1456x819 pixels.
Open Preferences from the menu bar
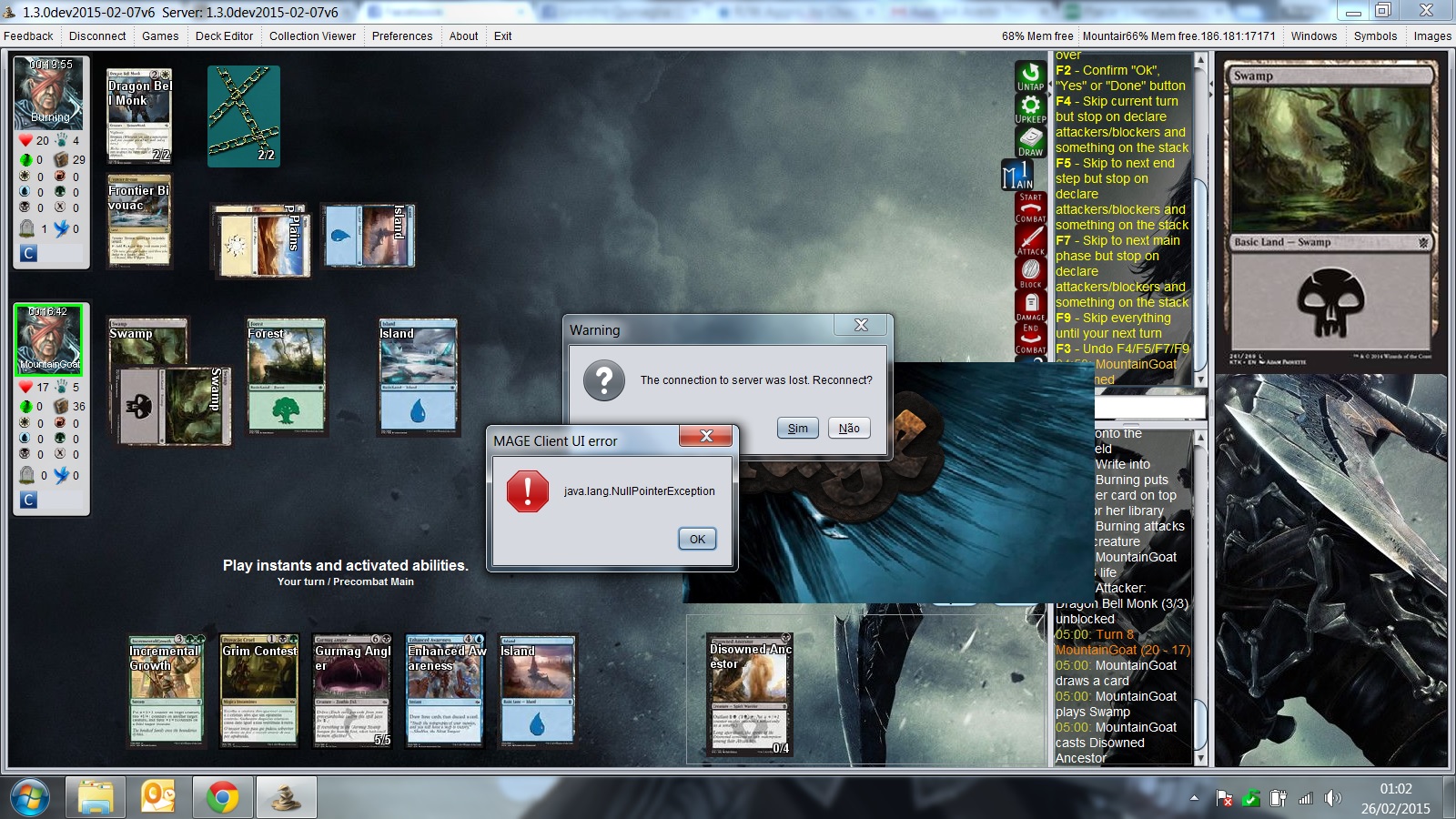(402, 36)
